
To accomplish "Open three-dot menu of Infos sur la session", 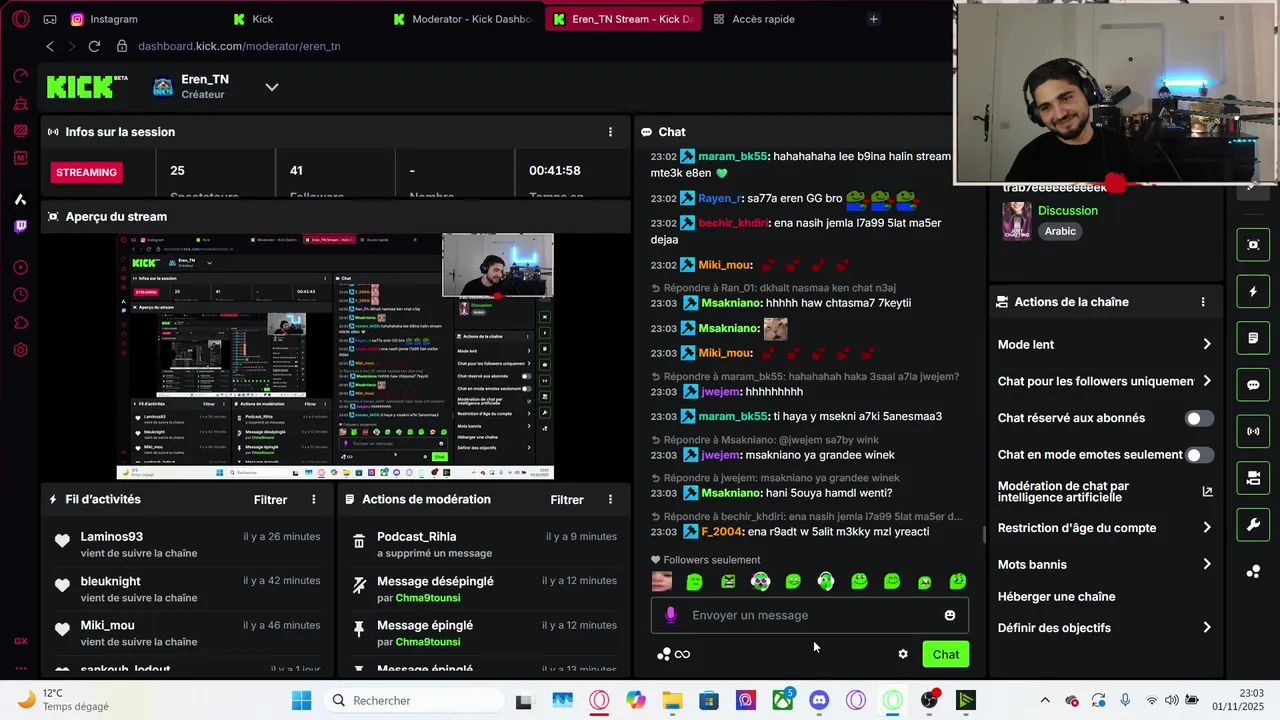I will pos(610,132).
